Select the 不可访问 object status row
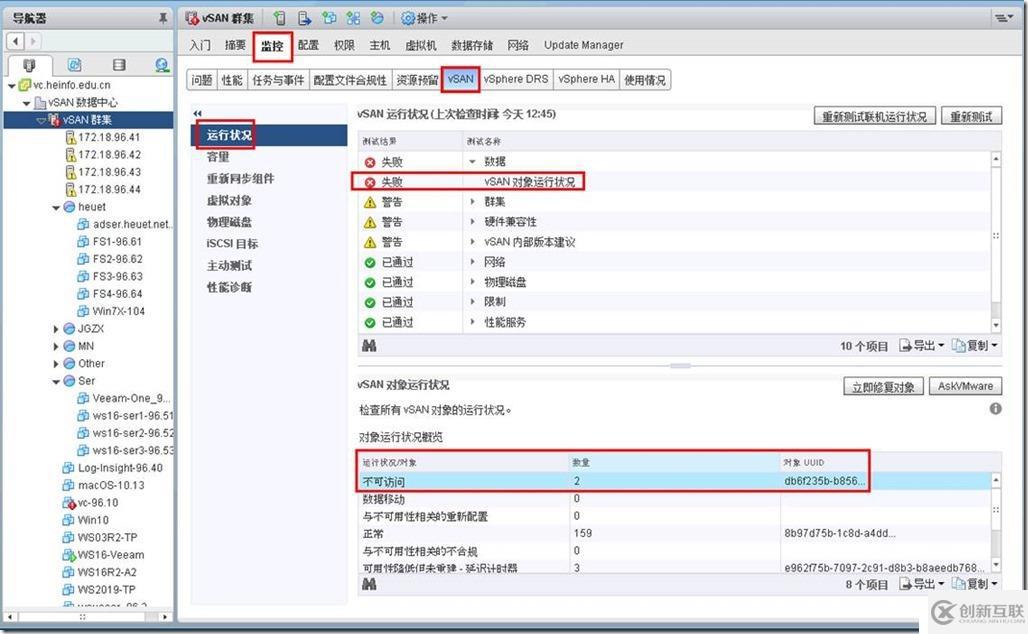1028x634 pixels. click(674, 481)
